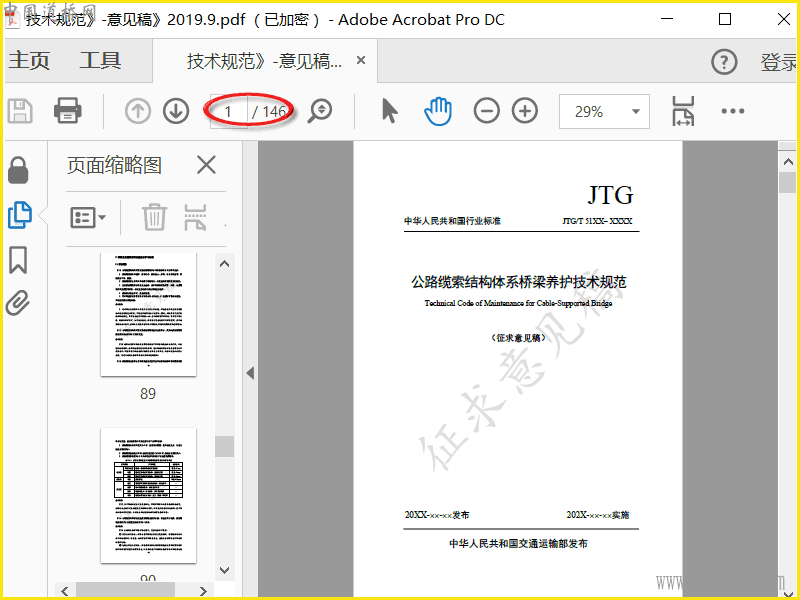Close the 页面缩略图 panel
This screenshot has height=600, width=800.
[x=206, y=165]
